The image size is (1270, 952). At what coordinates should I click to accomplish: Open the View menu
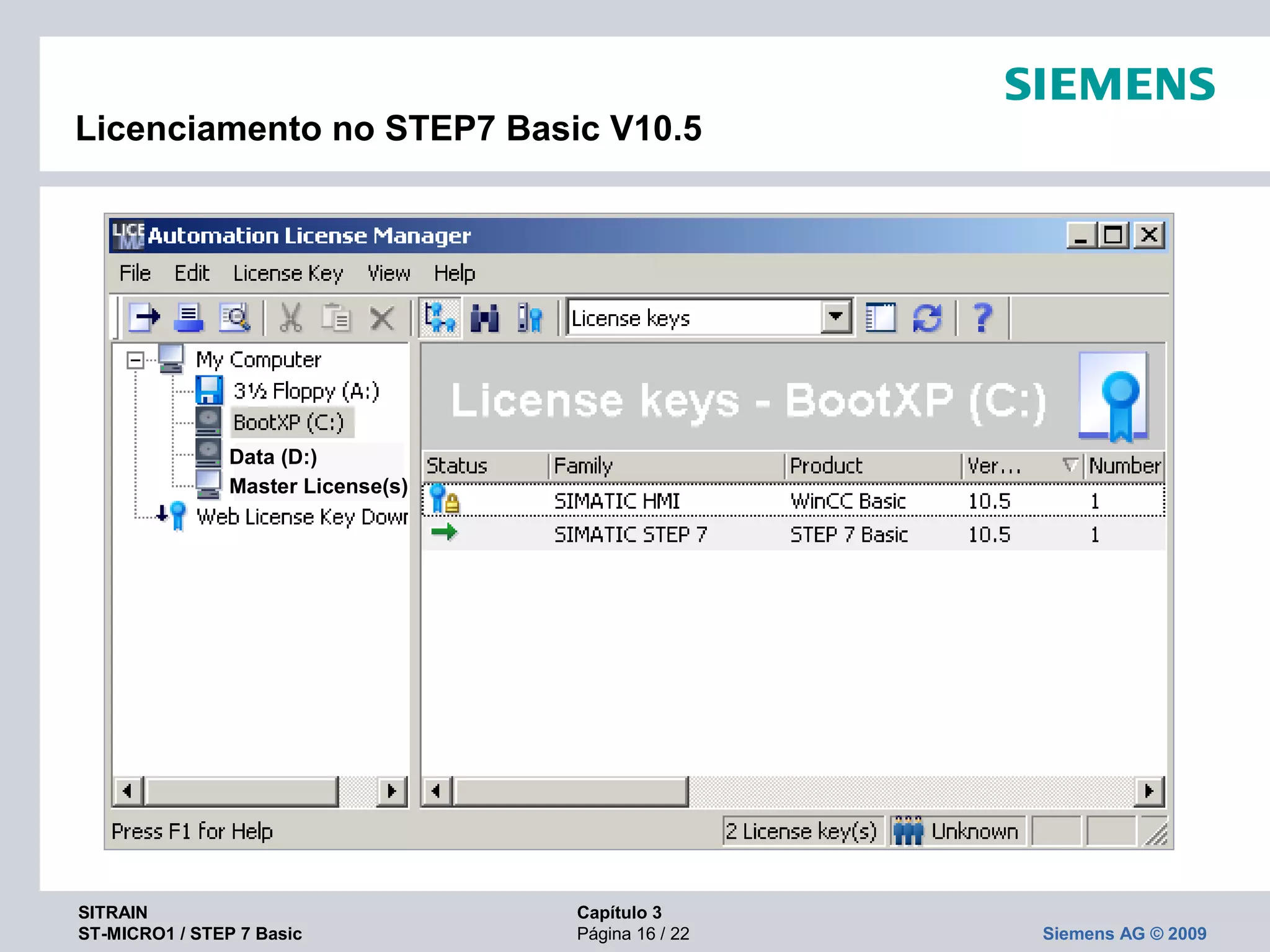coord(389,273)
